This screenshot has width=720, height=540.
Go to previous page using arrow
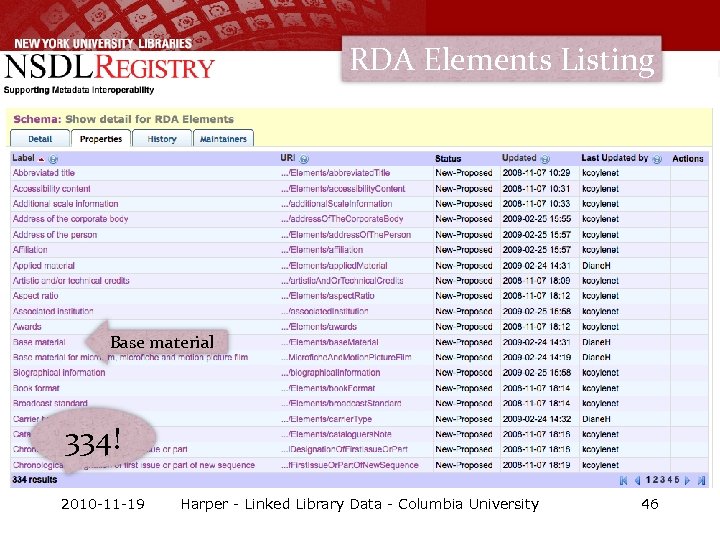[637, 480]
